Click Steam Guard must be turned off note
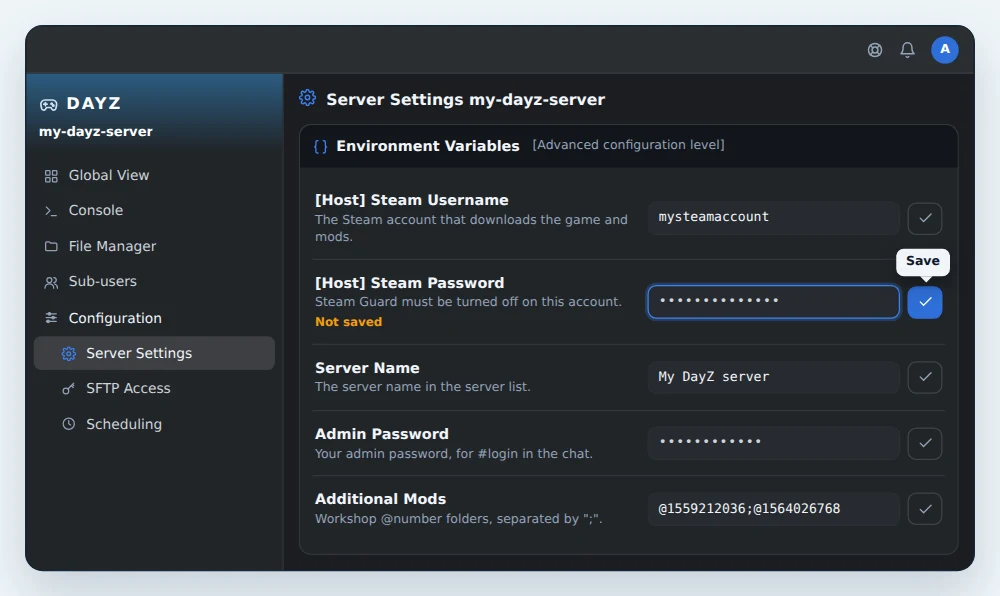This screenshot has height=596, width=1000. [468, 302]
